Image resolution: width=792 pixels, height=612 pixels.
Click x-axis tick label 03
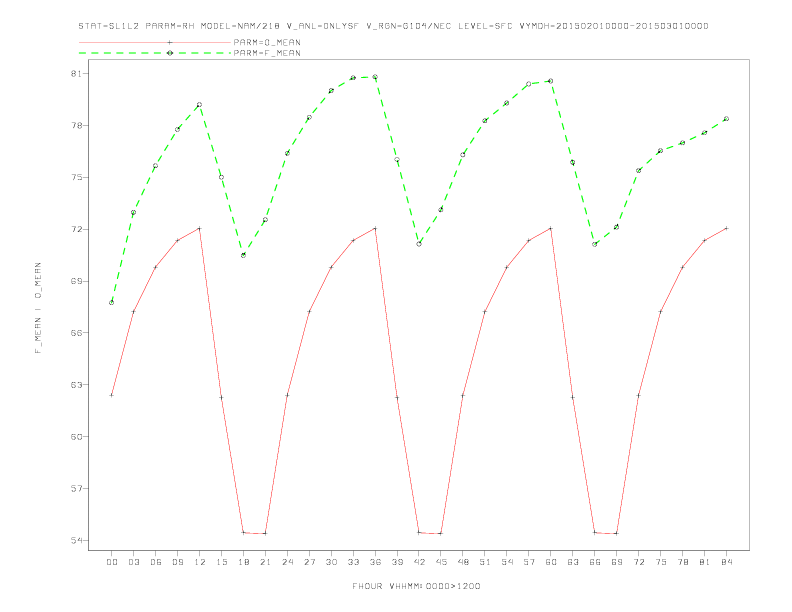point(133,562)
